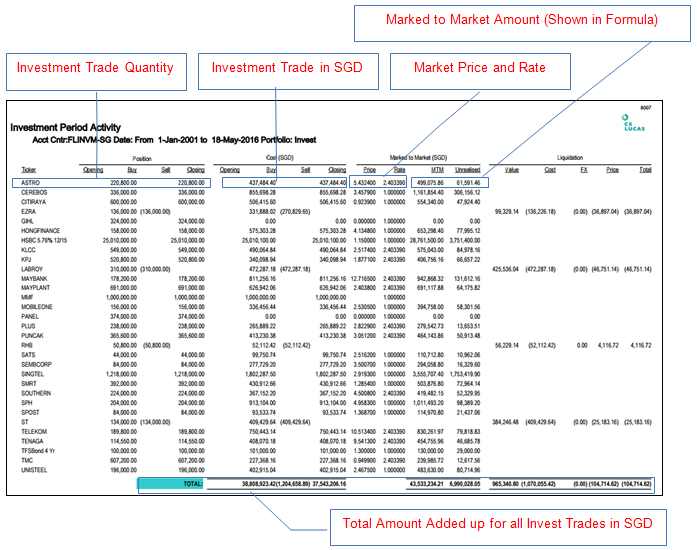The width and height of the screenshot is (697, 550).
Task: Click the Value column header under Liquidation
Action: 512,170
